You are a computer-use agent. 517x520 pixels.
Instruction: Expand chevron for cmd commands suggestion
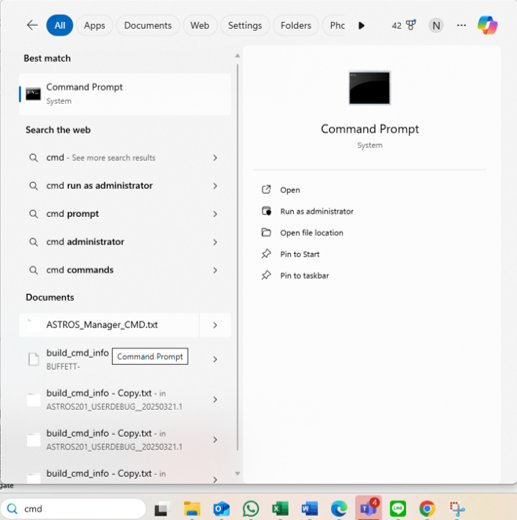tap(215, 270)
